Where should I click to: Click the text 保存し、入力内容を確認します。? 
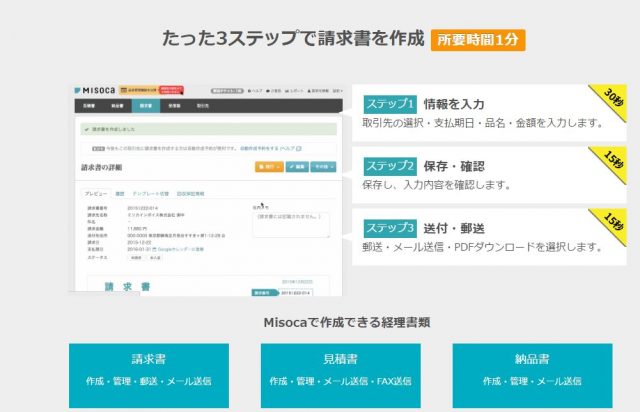(437, 185)
